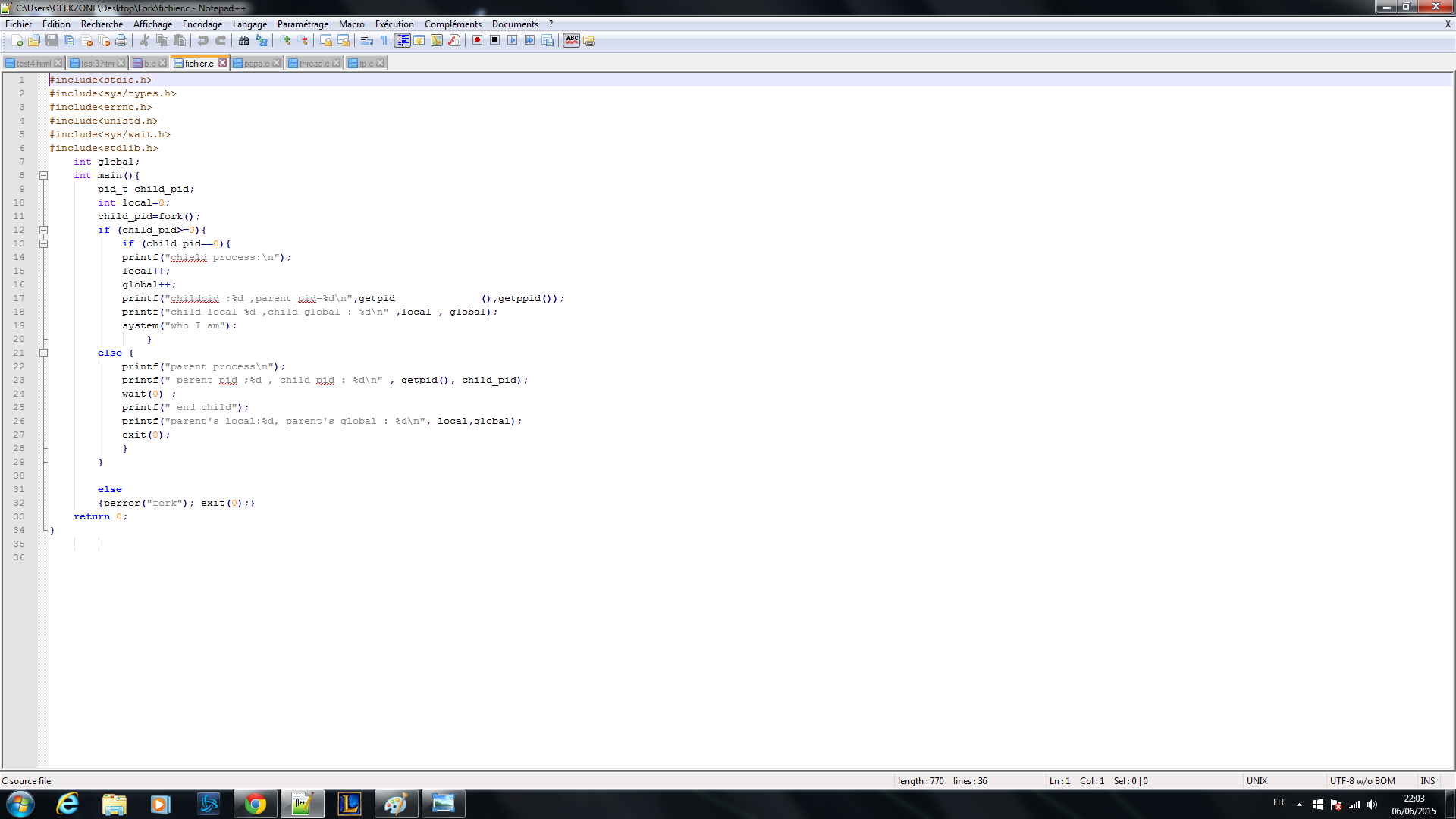Viewport: 1456px width, 819px height.
Task: Click the Open file folder icon
Action: (34, 41)
